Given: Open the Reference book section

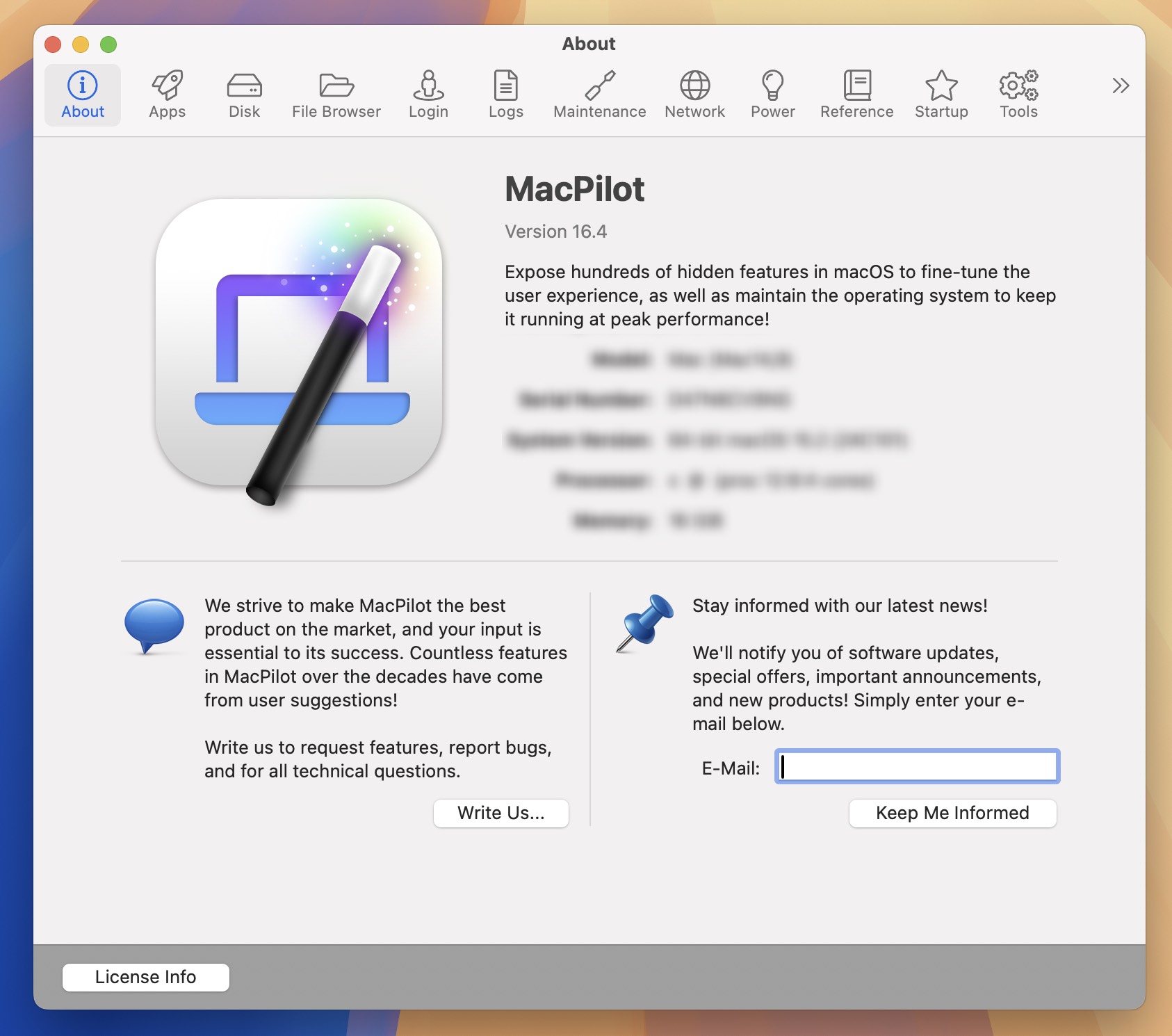Looking at the screenshot, I should [857, 95].
